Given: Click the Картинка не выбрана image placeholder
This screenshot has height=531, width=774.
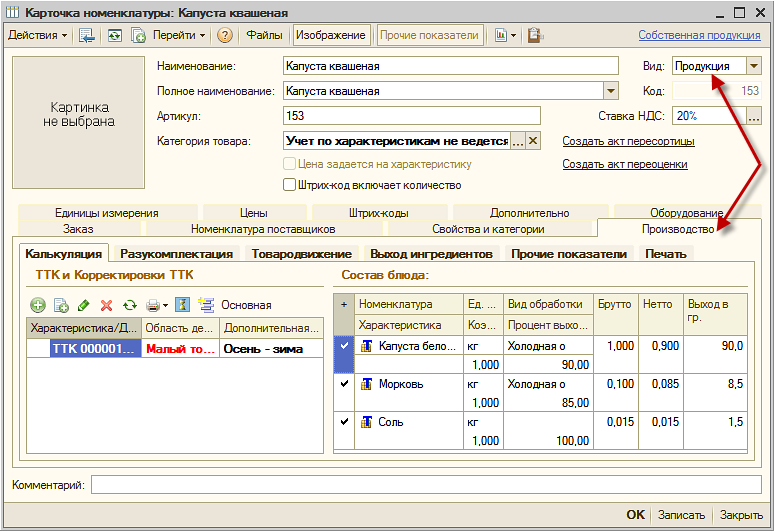Looking at the screenshot, I should pos(78,122).
